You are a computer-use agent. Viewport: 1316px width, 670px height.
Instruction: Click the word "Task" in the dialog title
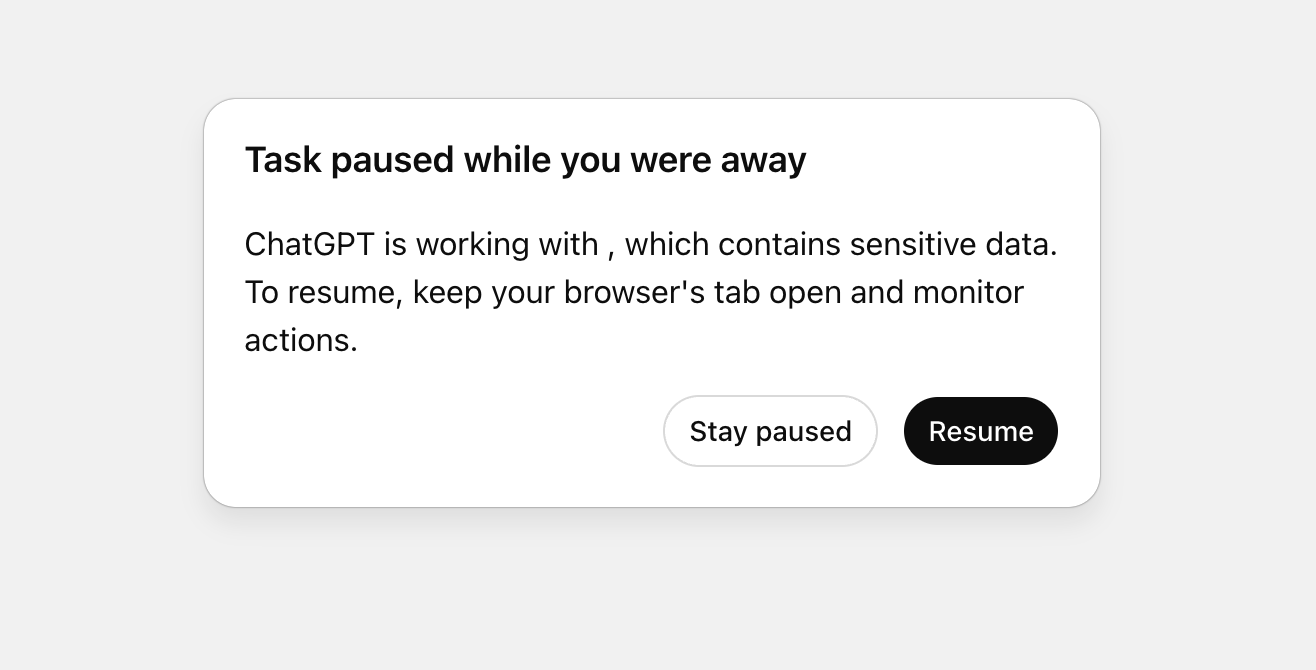tap(283, 160)
